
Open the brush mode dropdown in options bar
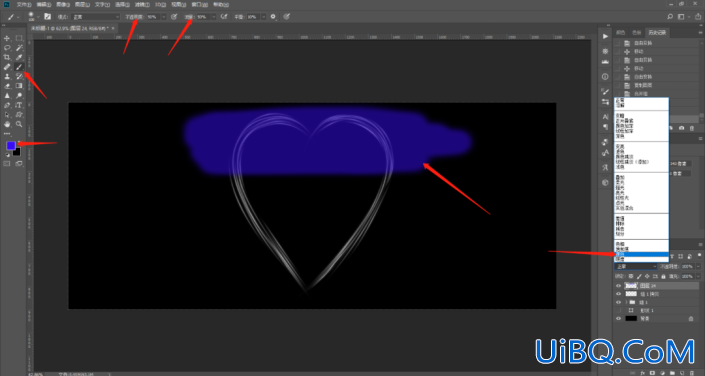point(95,17)
